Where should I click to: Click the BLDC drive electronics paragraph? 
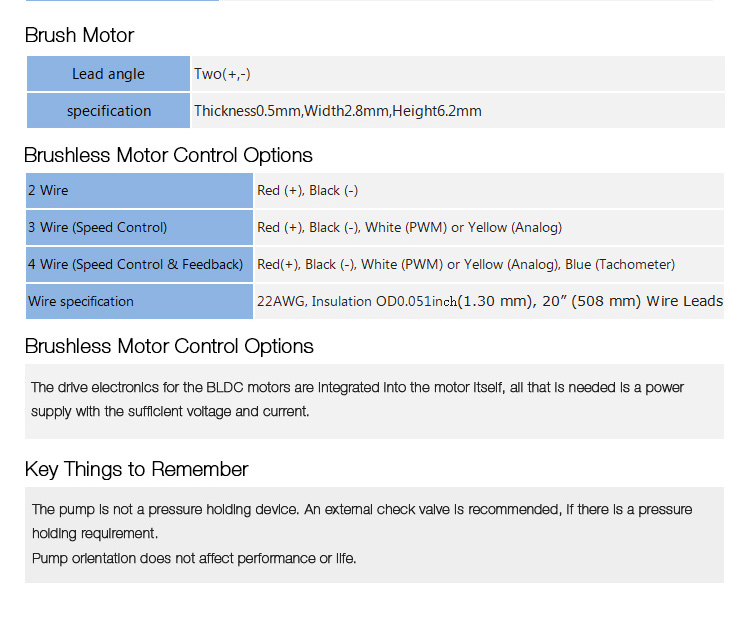357,399
